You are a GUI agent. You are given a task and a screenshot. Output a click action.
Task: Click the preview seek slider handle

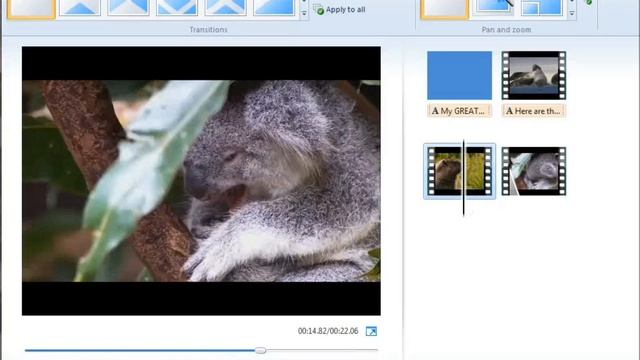[260, 350]
